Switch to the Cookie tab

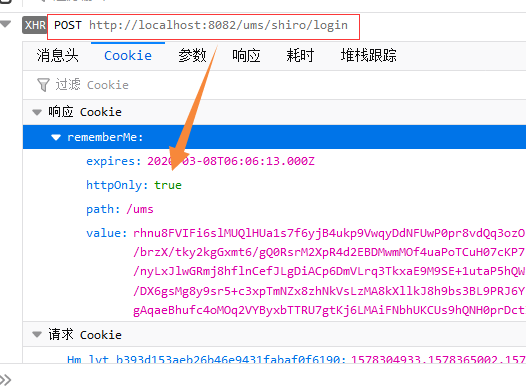point(128,56)
